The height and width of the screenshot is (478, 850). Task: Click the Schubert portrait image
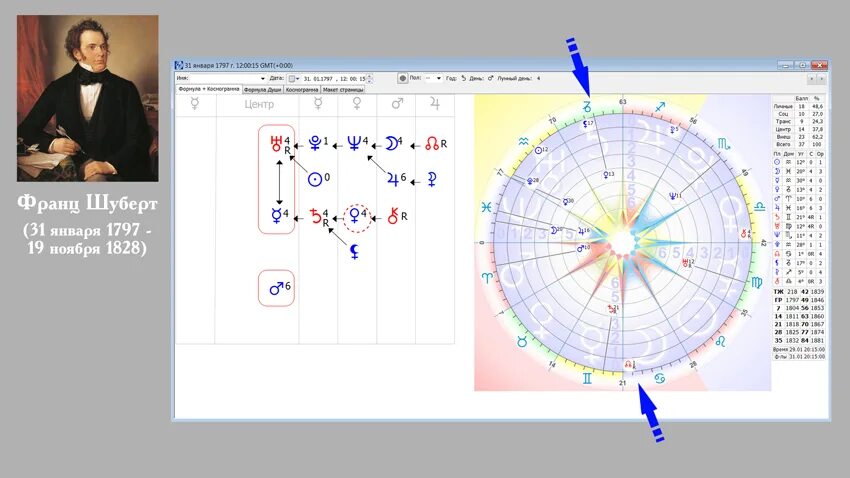[88, 98]
